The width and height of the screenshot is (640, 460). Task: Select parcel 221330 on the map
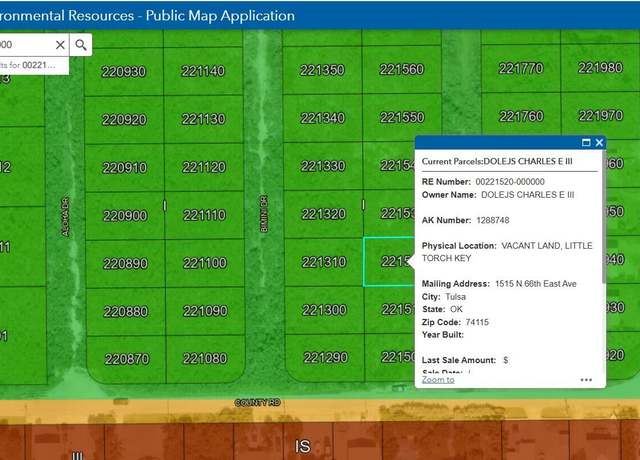pos(323,166)
